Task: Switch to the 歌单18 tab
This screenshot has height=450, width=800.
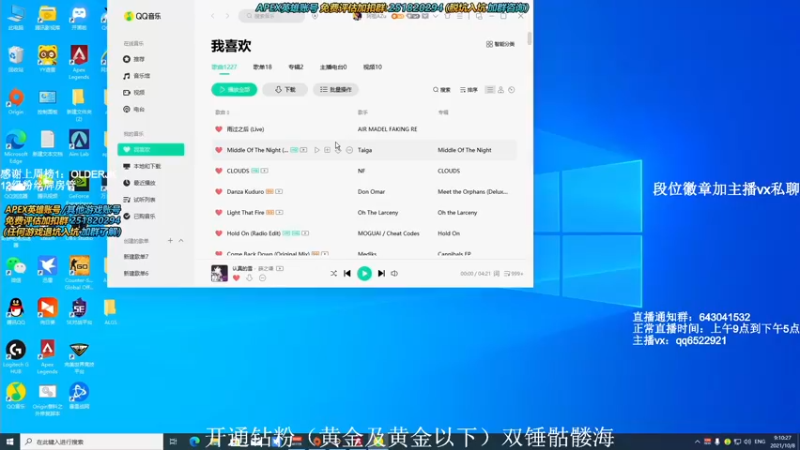Action: click(x=262, y=67)
